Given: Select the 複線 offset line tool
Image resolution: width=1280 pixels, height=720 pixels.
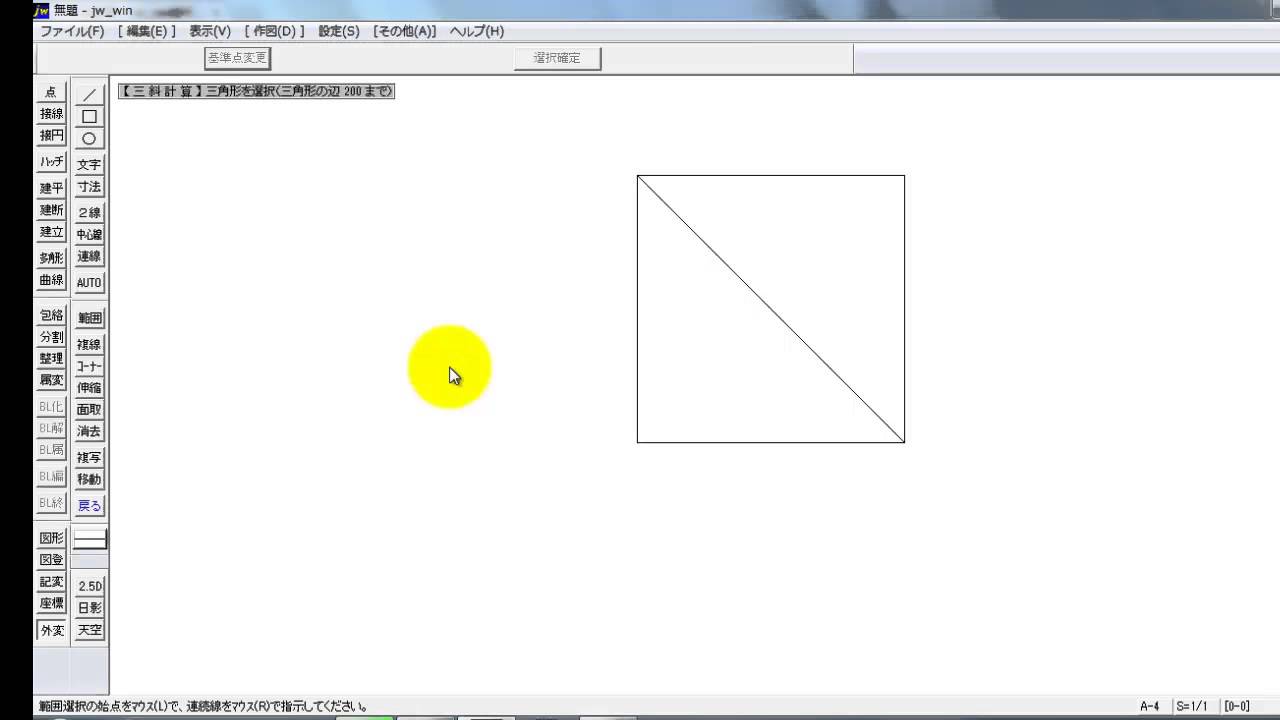Looking at the screenshot, I should (x=89, y=344).
